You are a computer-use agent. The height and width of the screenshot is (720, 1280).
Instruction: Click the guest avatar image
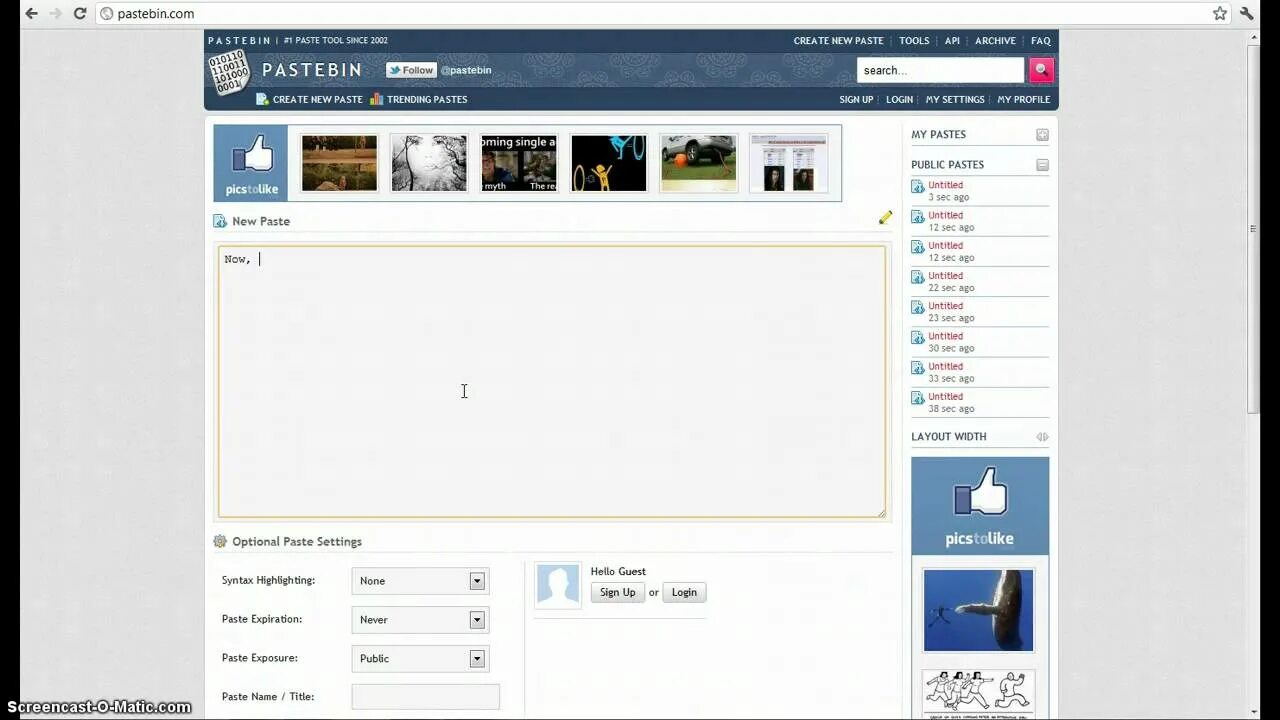pos(558,584)
